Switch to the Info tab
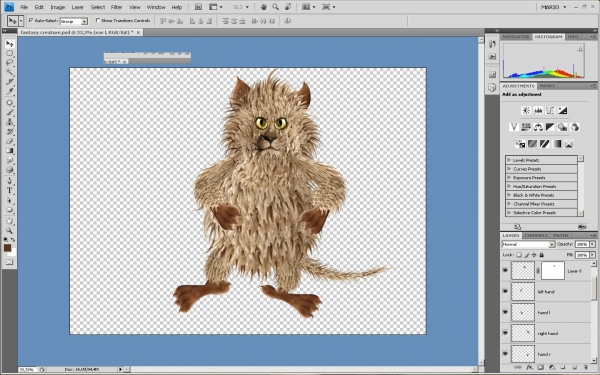The width and height of the screenshot is (600, 375). [x=573, y=37]
